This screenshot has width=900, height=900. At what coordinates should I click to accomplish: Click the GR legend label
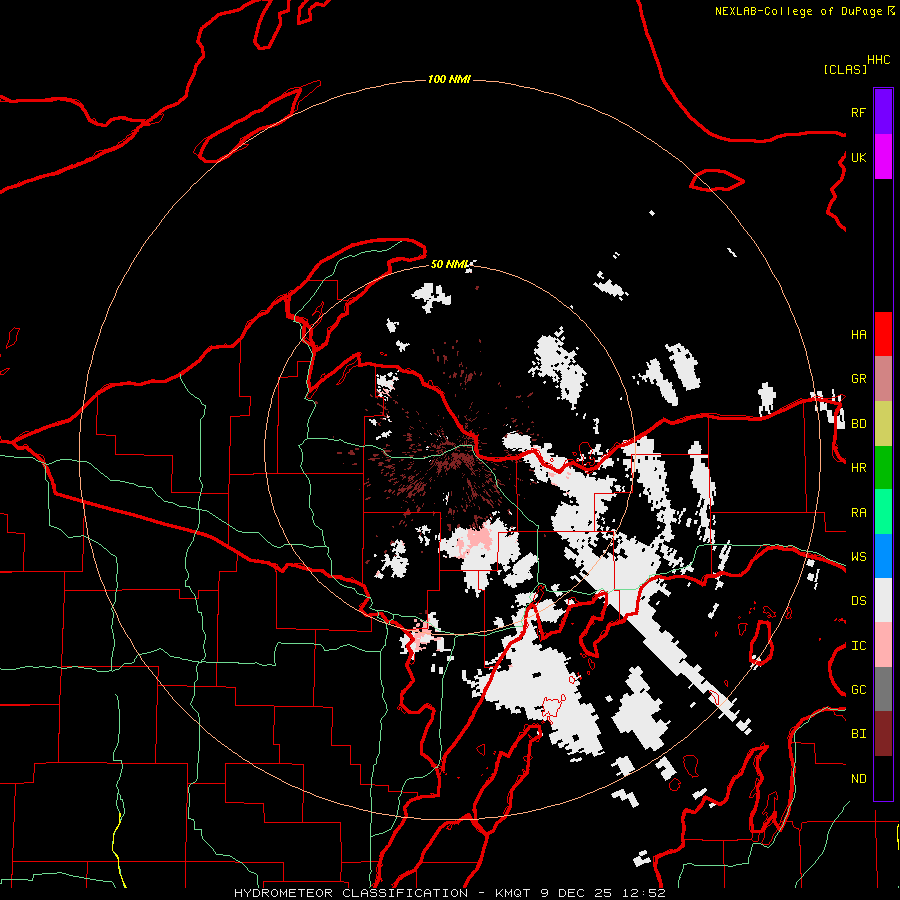858,379
